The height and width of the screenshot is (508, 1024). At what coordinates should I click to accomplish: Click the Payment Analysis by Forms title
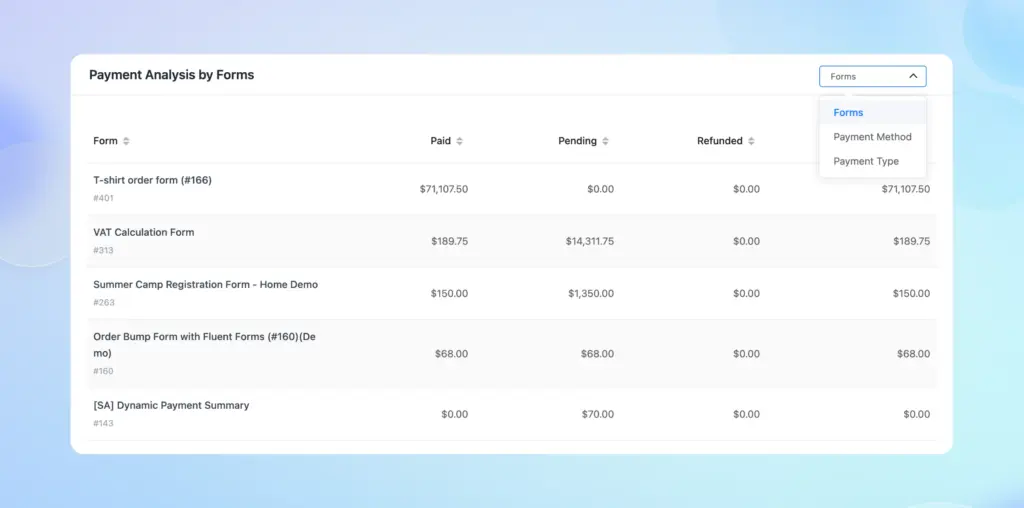coord(172,75)
